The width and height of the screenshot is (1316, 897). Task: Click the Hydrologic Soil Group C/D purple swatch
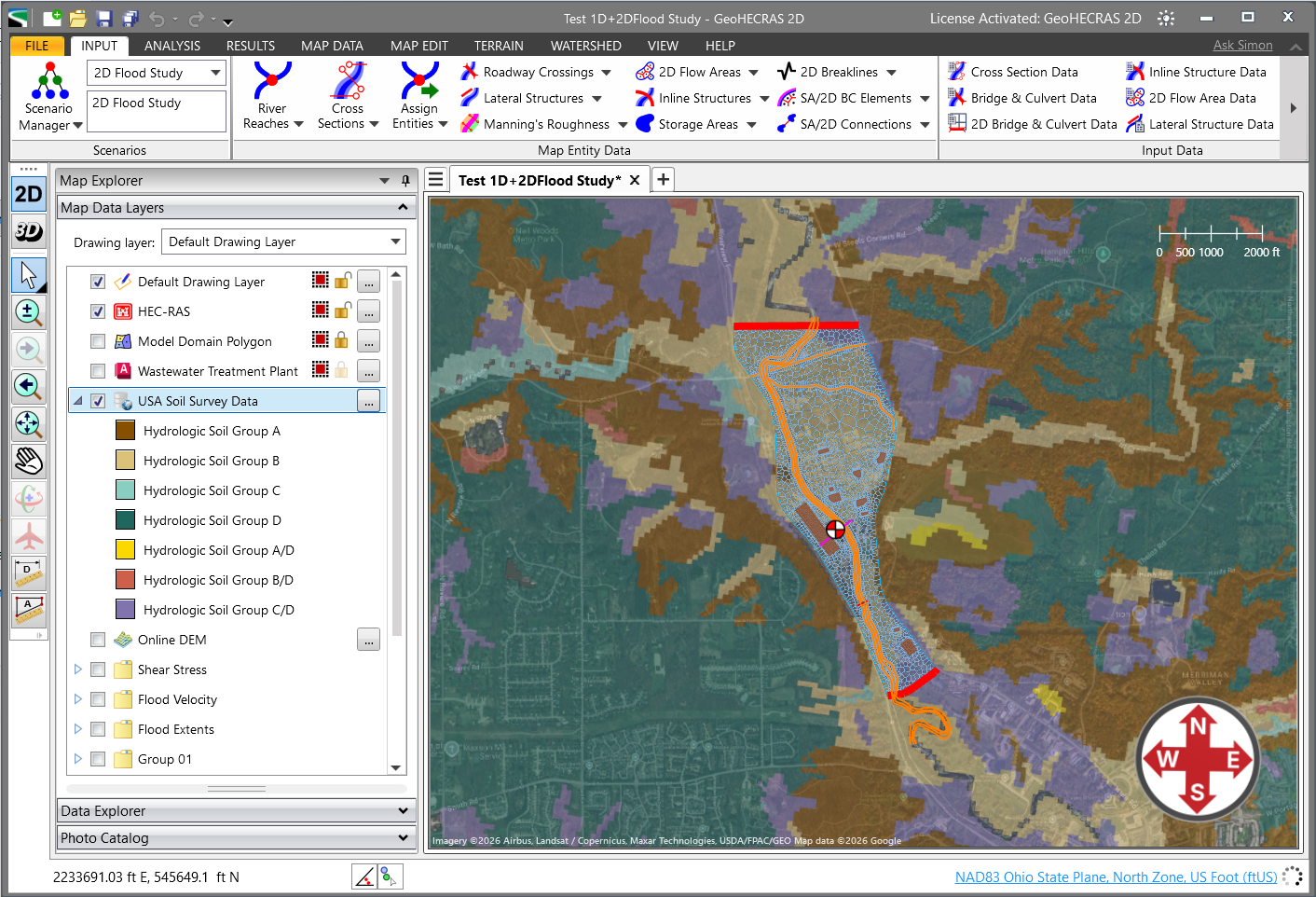tap(125, 610)
